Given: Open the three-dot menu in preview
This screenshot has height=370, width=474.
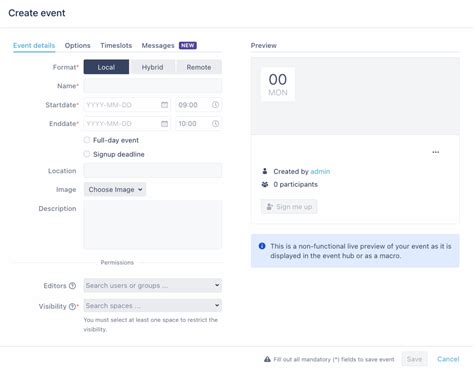Looking at the screenshot, I should [435, 152].
